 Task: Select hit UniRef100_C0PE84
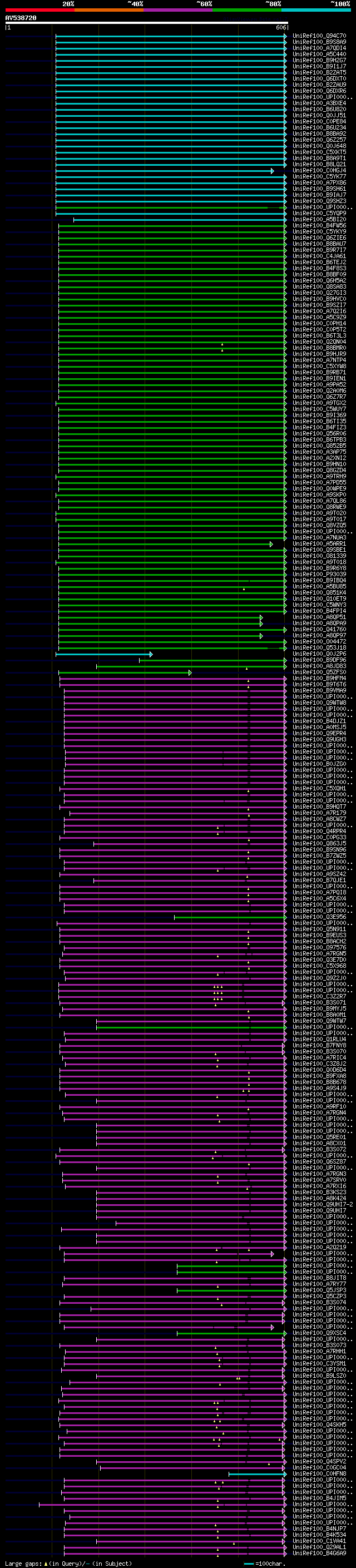click(319, 121)
